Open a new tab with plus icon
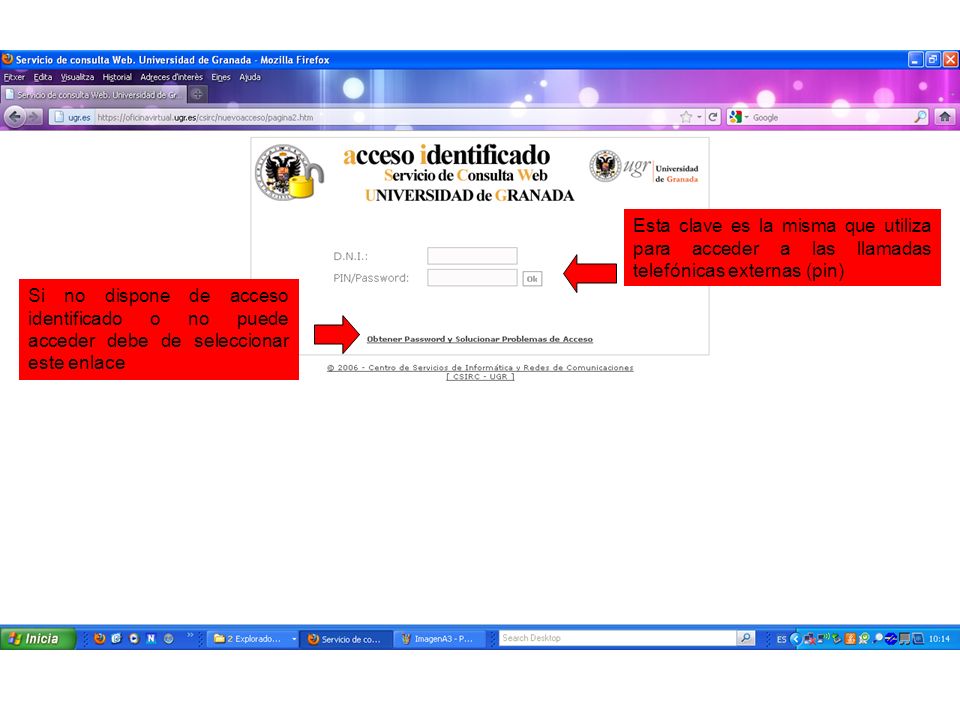This screenshot has height=720, width=960. click(197, 94)
